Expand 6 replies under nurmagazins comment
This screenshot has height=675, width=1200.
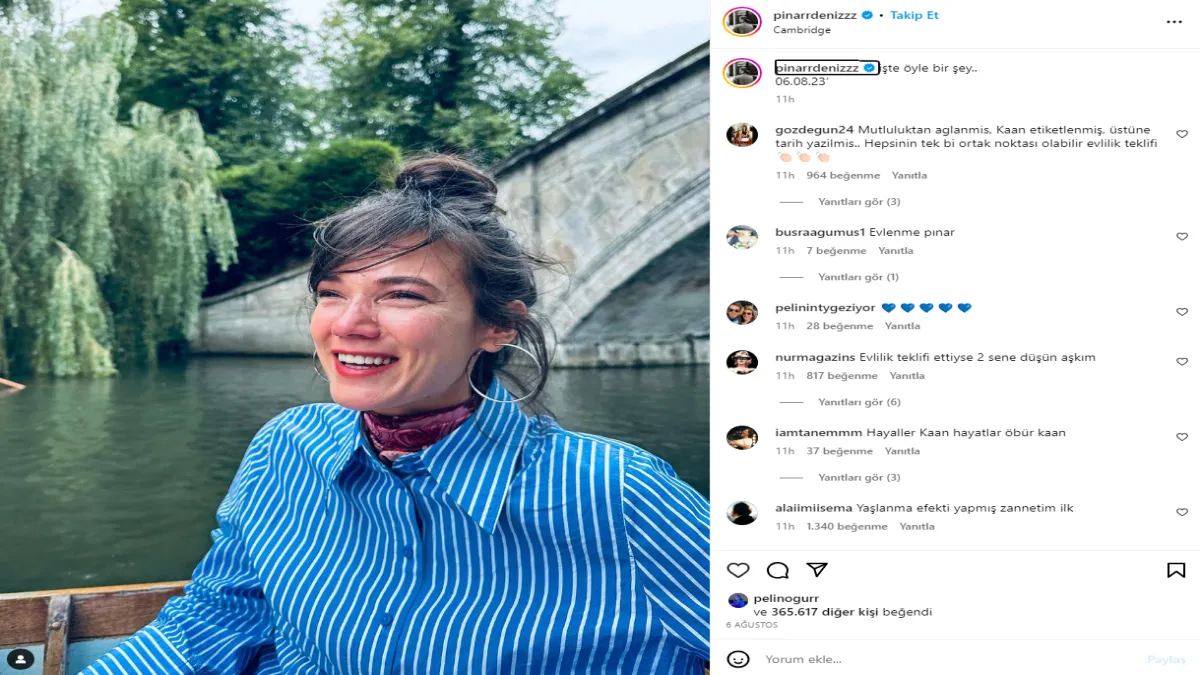click(859, 402)
